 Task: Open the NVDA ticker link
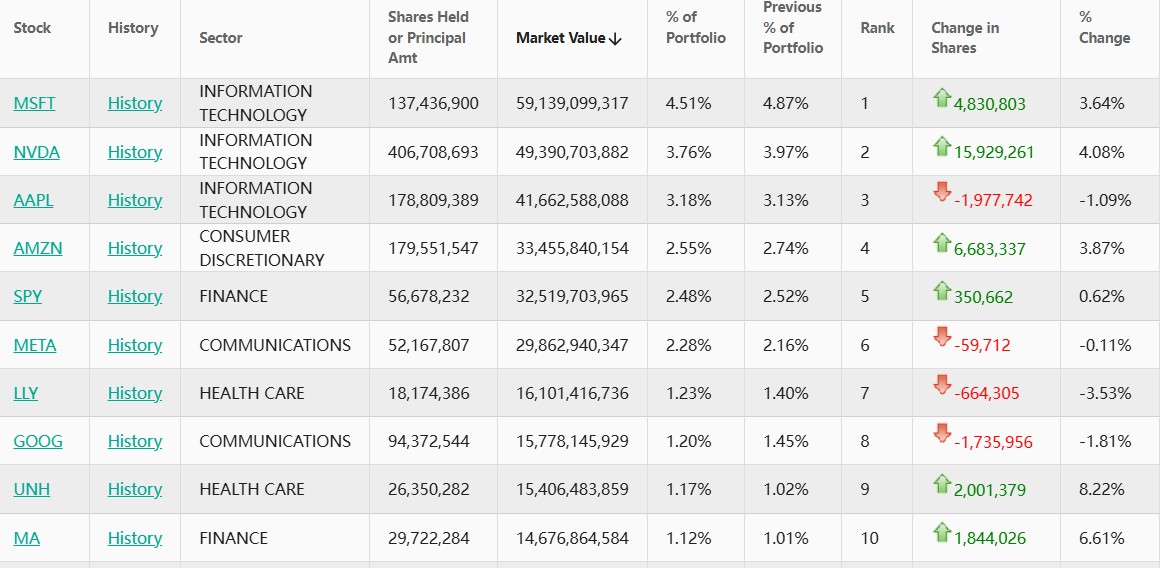[37, 152]
